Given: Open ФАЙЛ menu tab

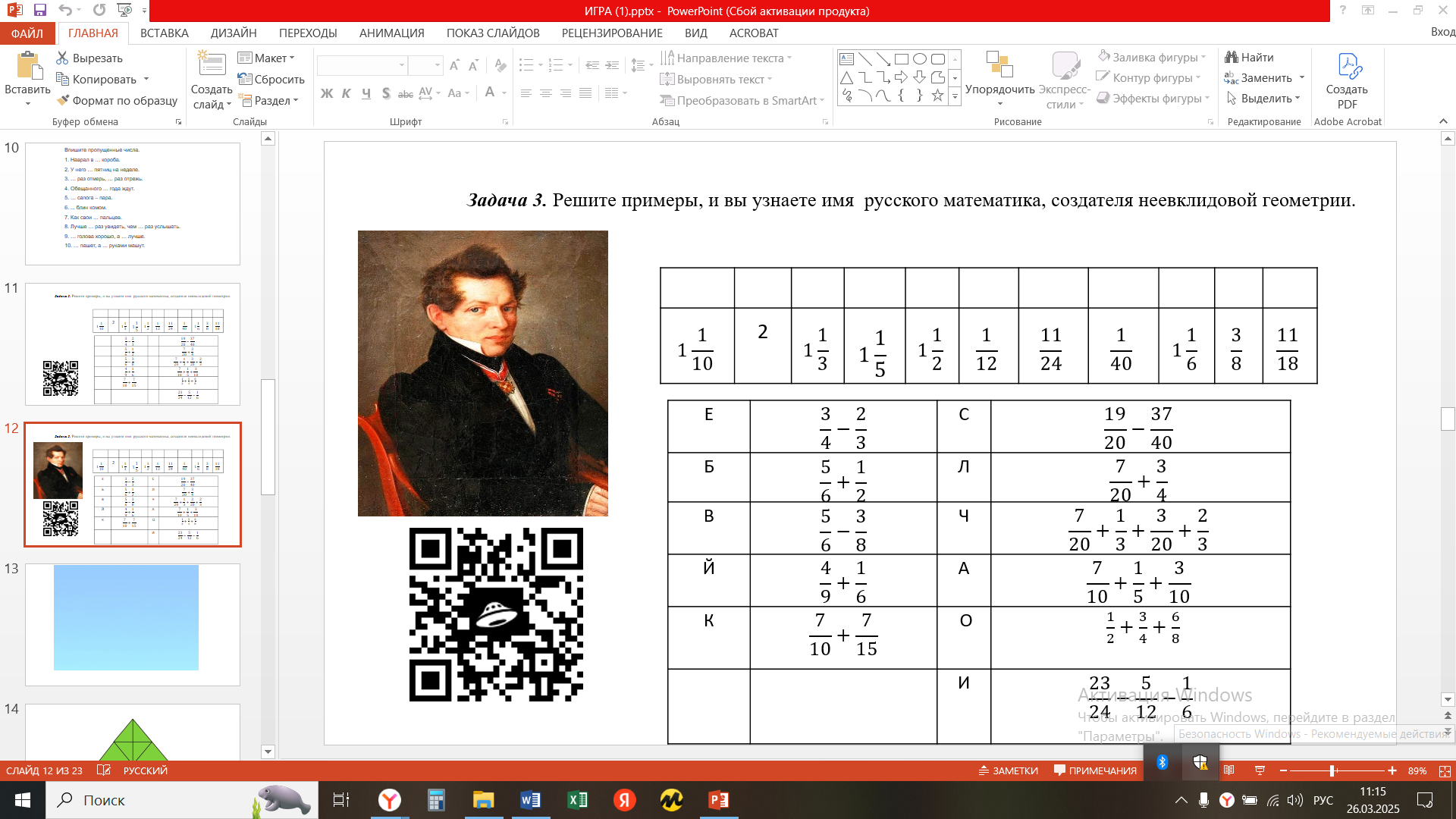Looking at the screenshot, I should click(x=27, y=33).
